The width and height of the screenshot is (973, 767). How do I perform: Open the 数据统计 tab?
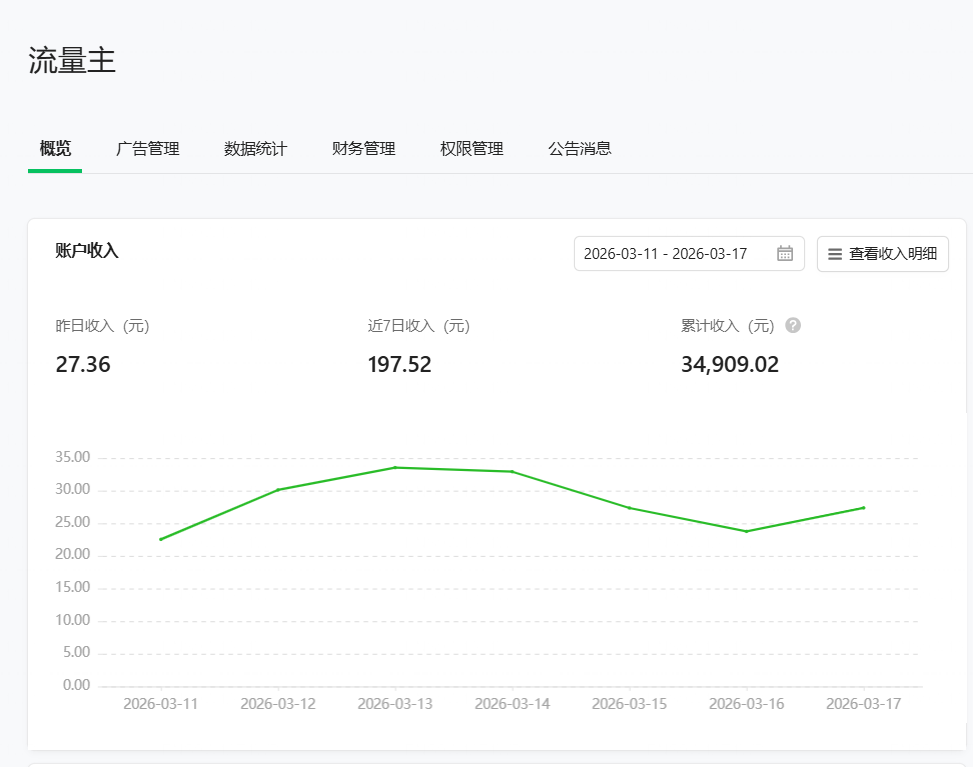tap(255, 148)
